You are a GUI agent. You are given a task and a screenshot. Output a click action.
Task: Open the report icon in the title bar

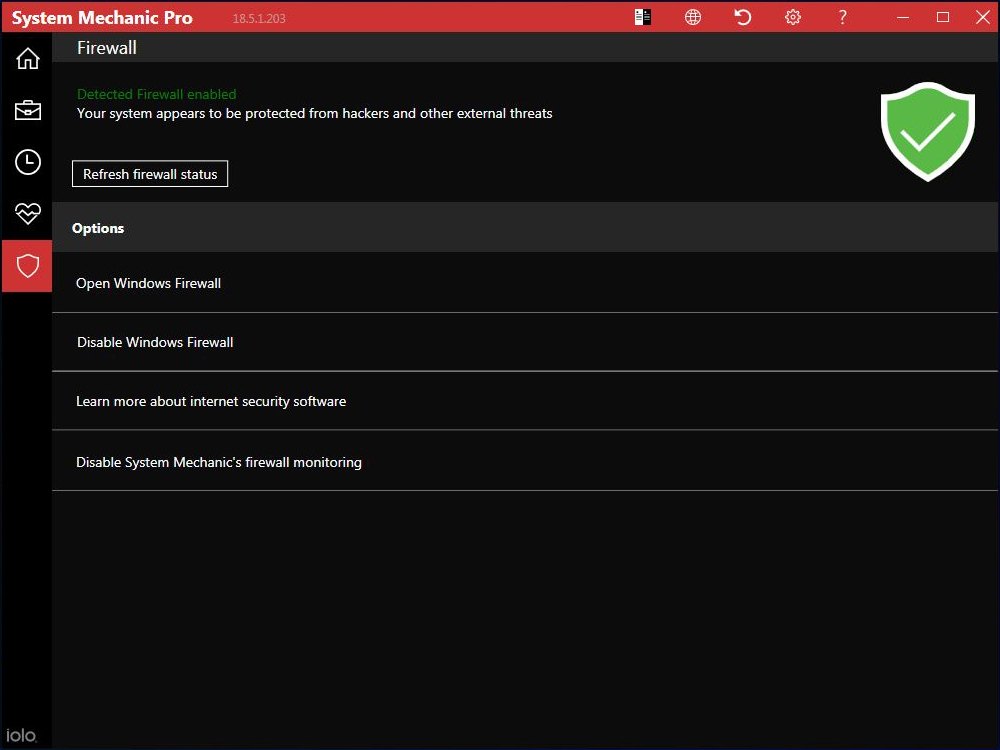click(x=642, y=17)
